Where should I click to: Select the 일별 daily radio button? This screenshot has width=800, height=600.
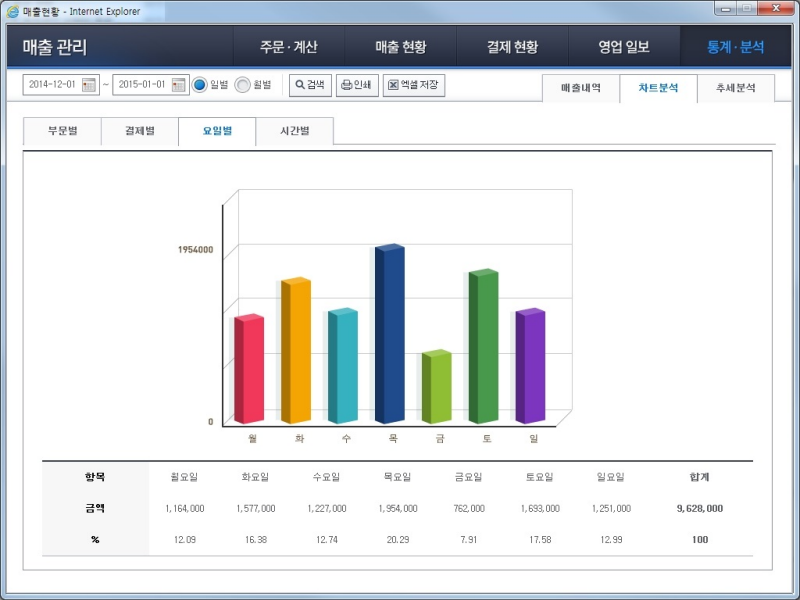click(x=199, y=85)
